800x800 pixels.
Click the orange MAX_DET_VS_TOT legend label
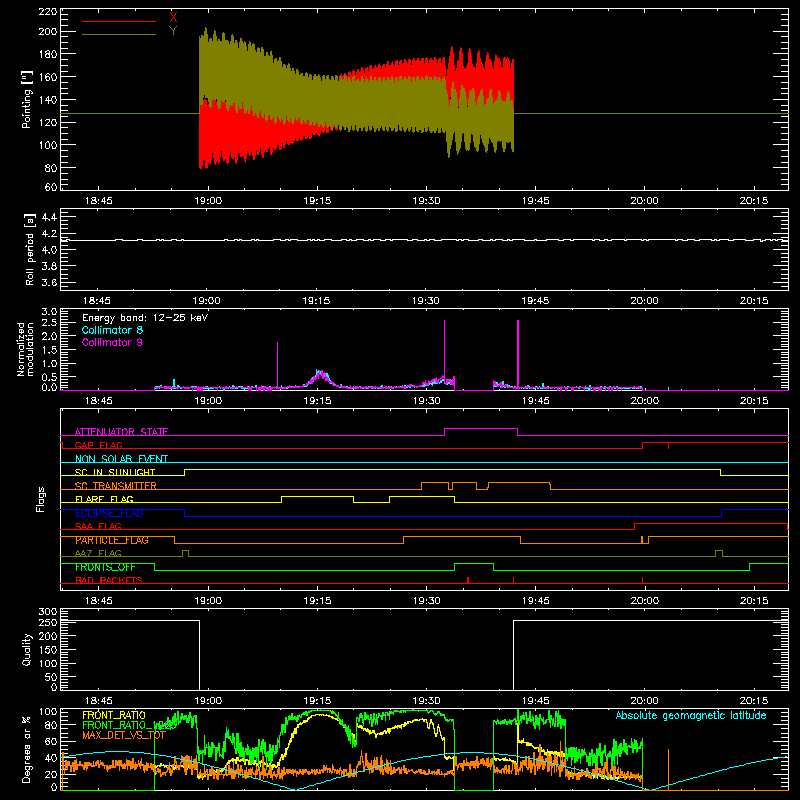(x=123, y=735)
